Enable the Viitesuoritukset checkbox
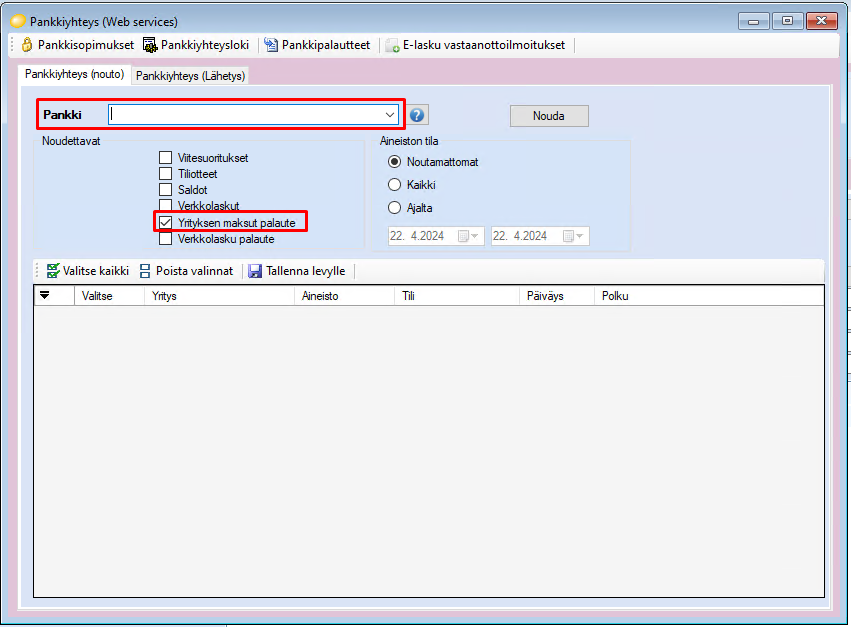Screen dimensions: 851x627 pos(166,158)
